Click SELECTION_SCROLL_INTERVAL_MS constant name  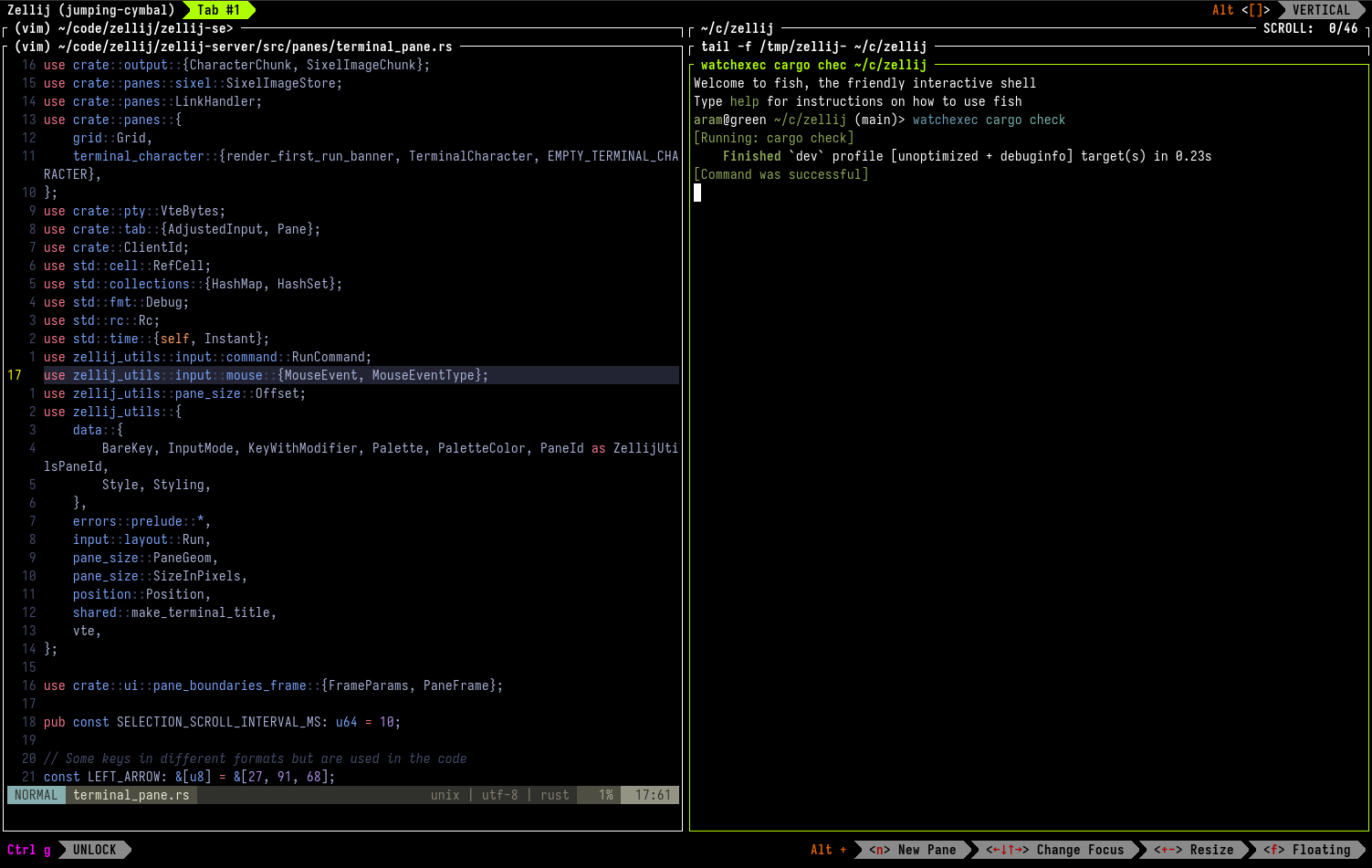point(219,722)
